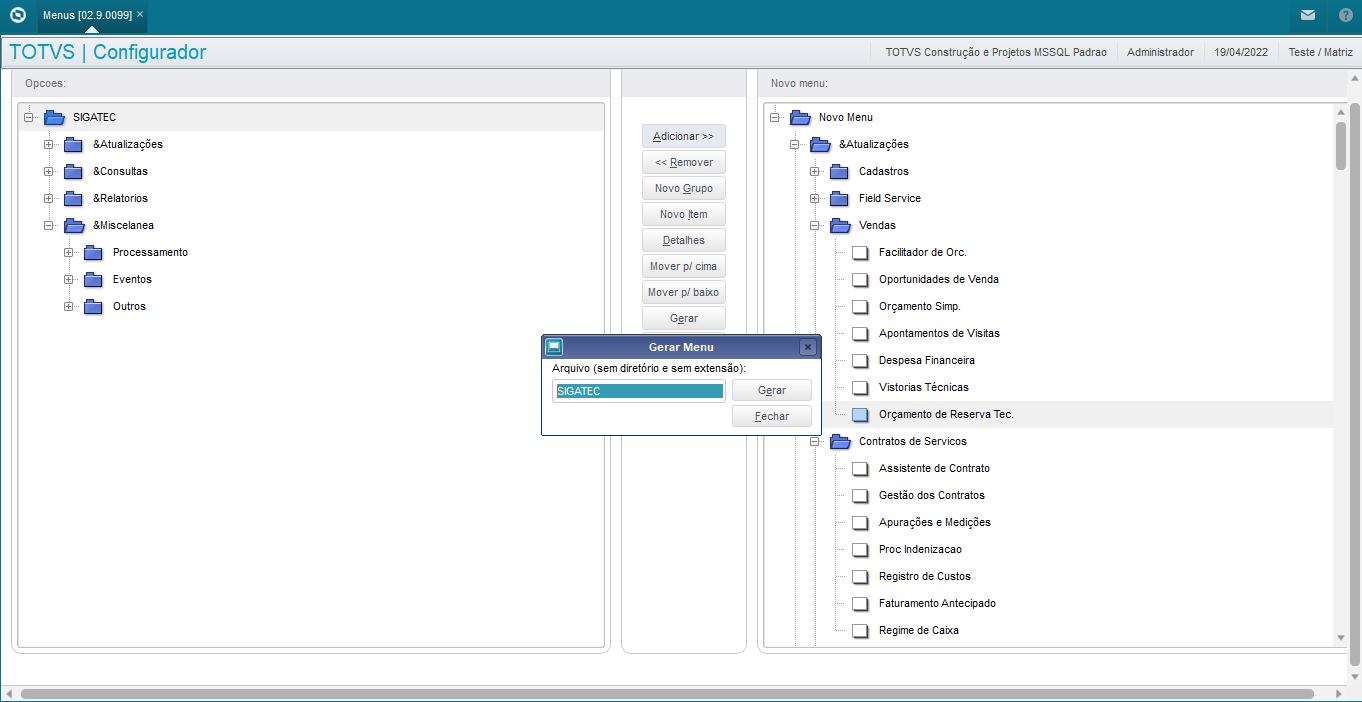The width and height of the screenshot is (1362, 702).
Task: Collapse the SIGATEC root node
Action: coord(29,117)
